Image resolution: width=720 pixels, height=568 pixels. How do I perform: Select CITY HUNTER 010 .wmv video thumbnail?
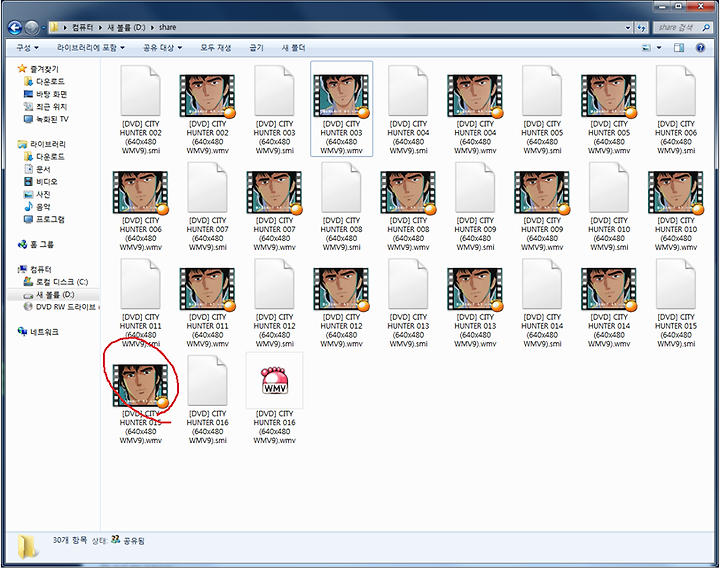[x=676, y=192]
